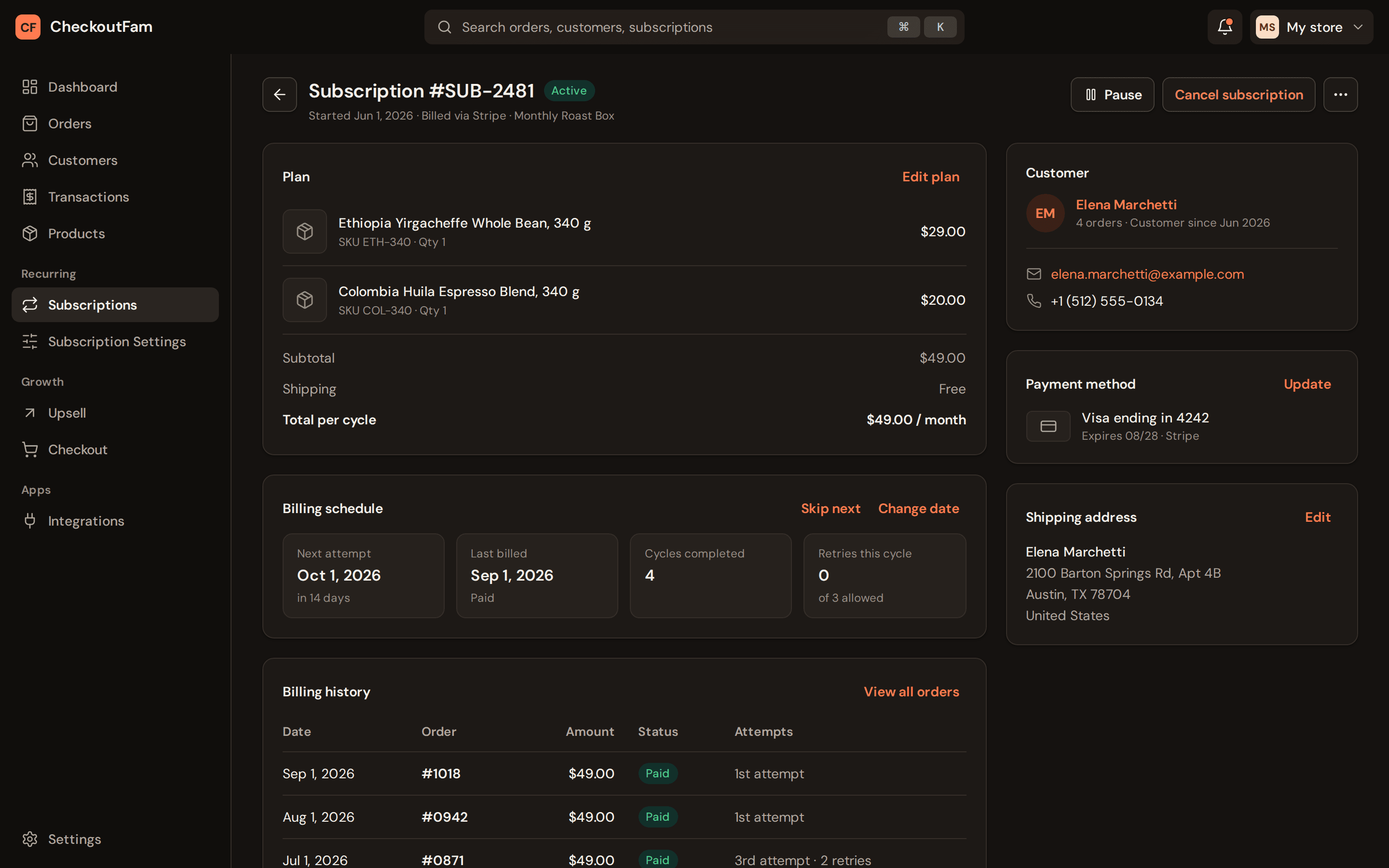Click elena.marchetti@example.com email link
The height and width of the screenshot is (868, 1389).
tap(1147, 274)
